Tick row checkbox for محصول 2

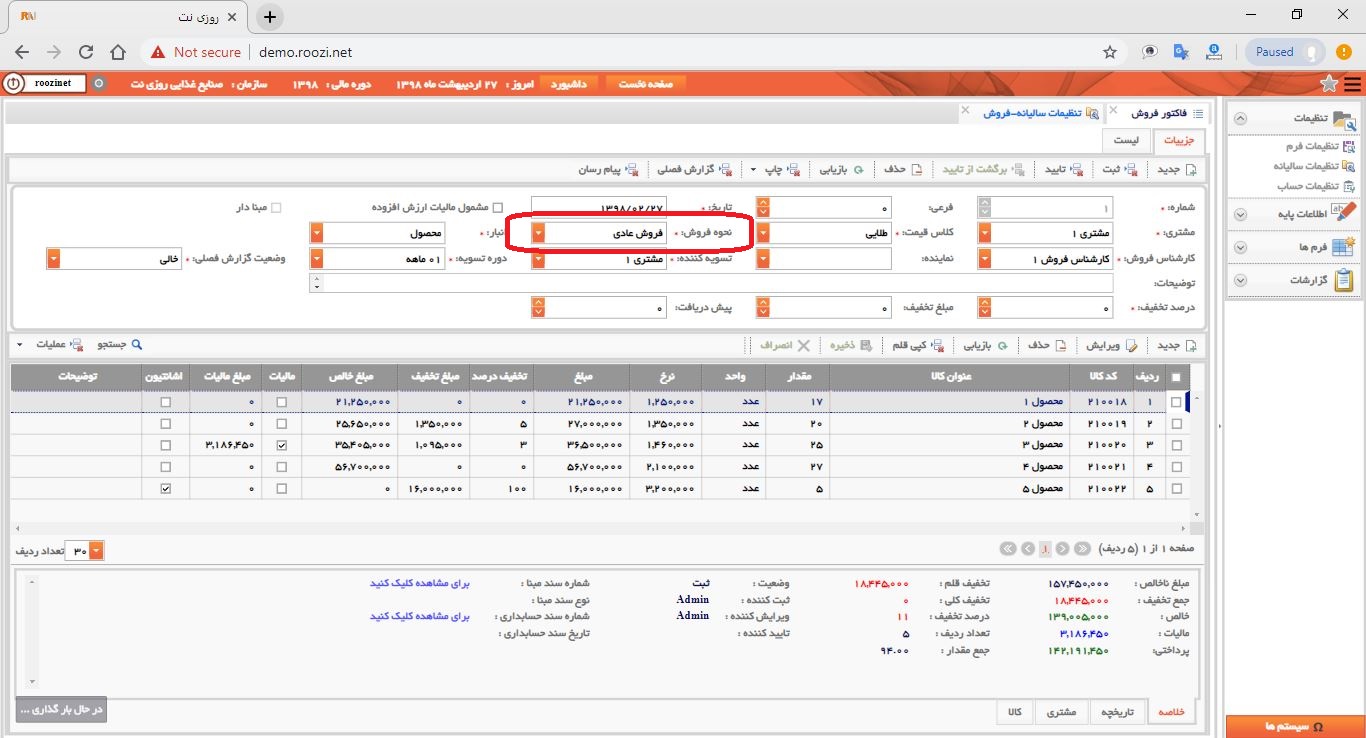(x=1176, y=424)
